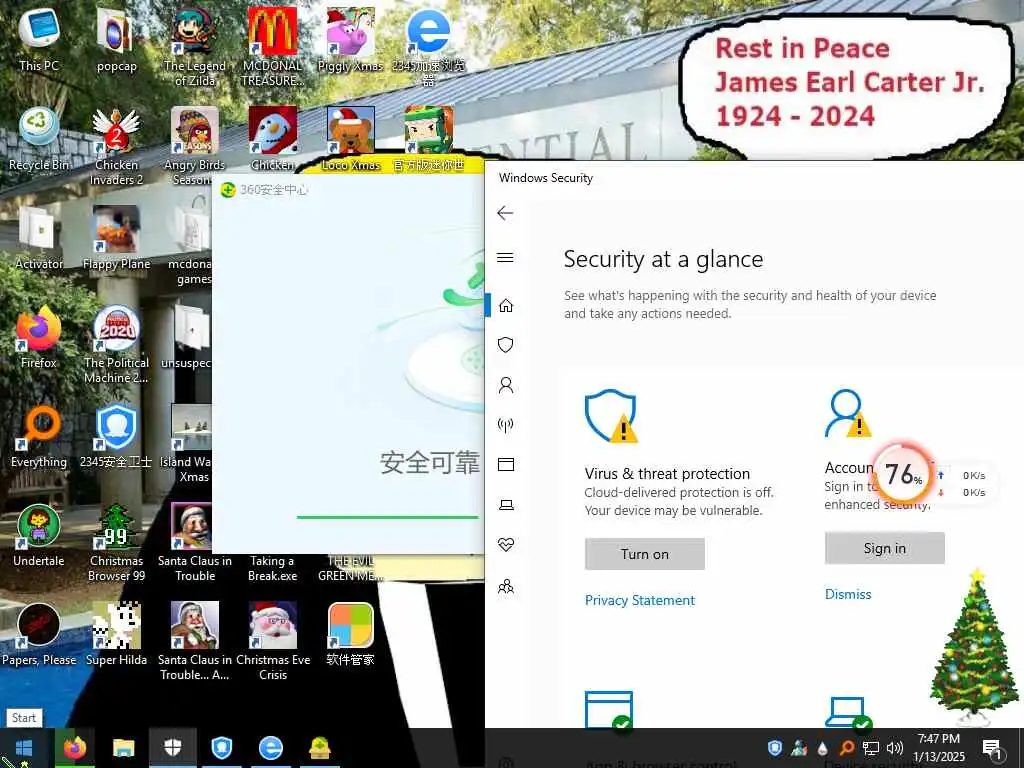This screenshot has height=768, width=1024.
Task: Open Firewall & network protection sidebar icon
Action: [x=505, y=425]
